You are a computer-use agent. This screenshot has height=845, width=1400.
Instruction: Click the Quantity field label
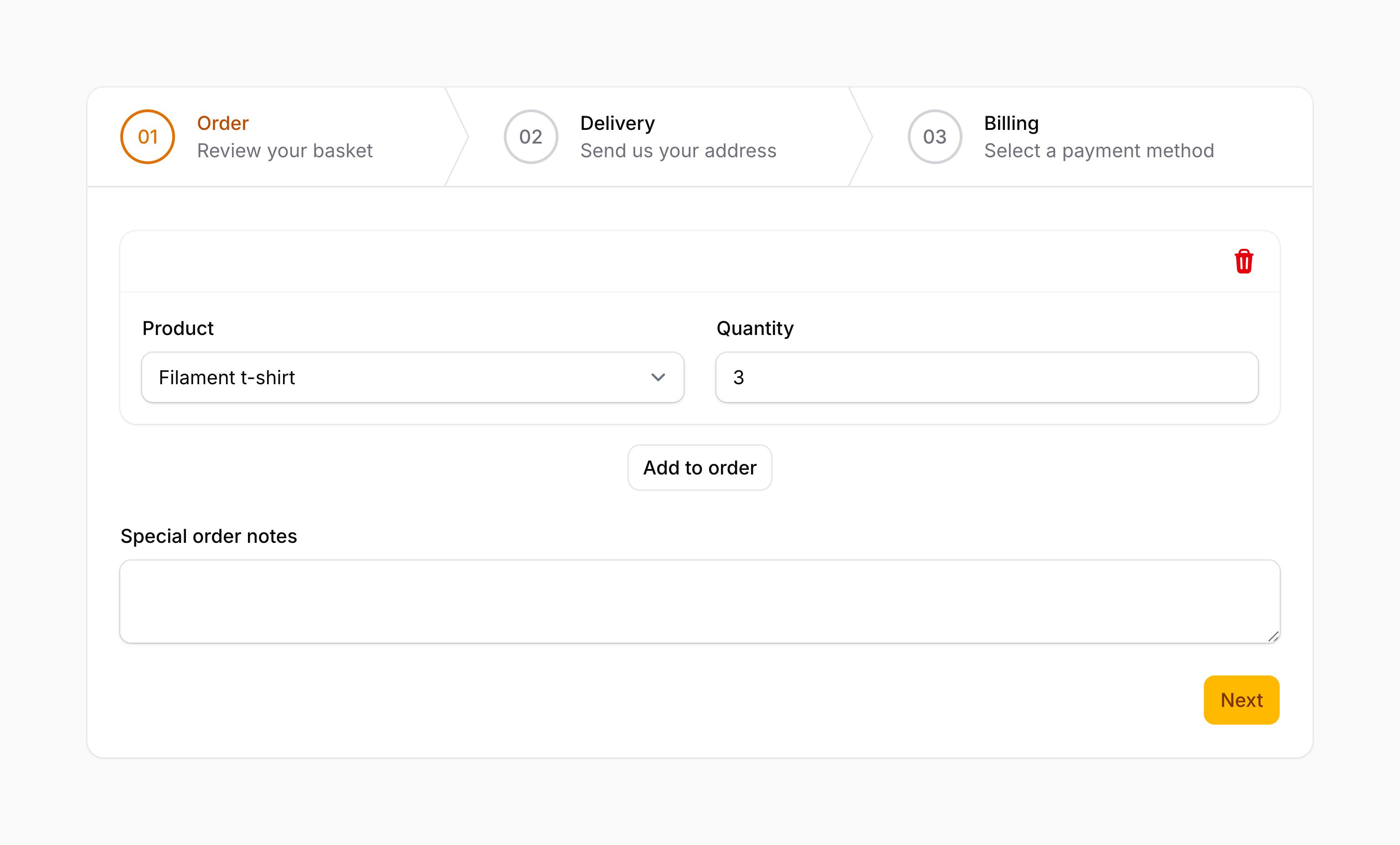[755, 329]
